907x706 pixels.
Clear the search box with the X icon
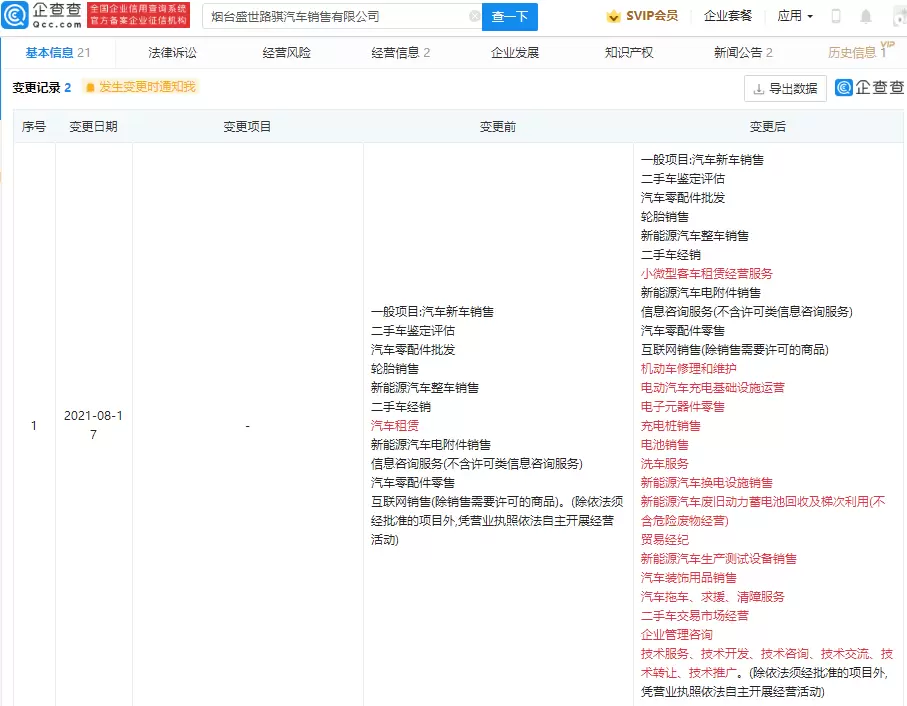(x=474, y=16)
